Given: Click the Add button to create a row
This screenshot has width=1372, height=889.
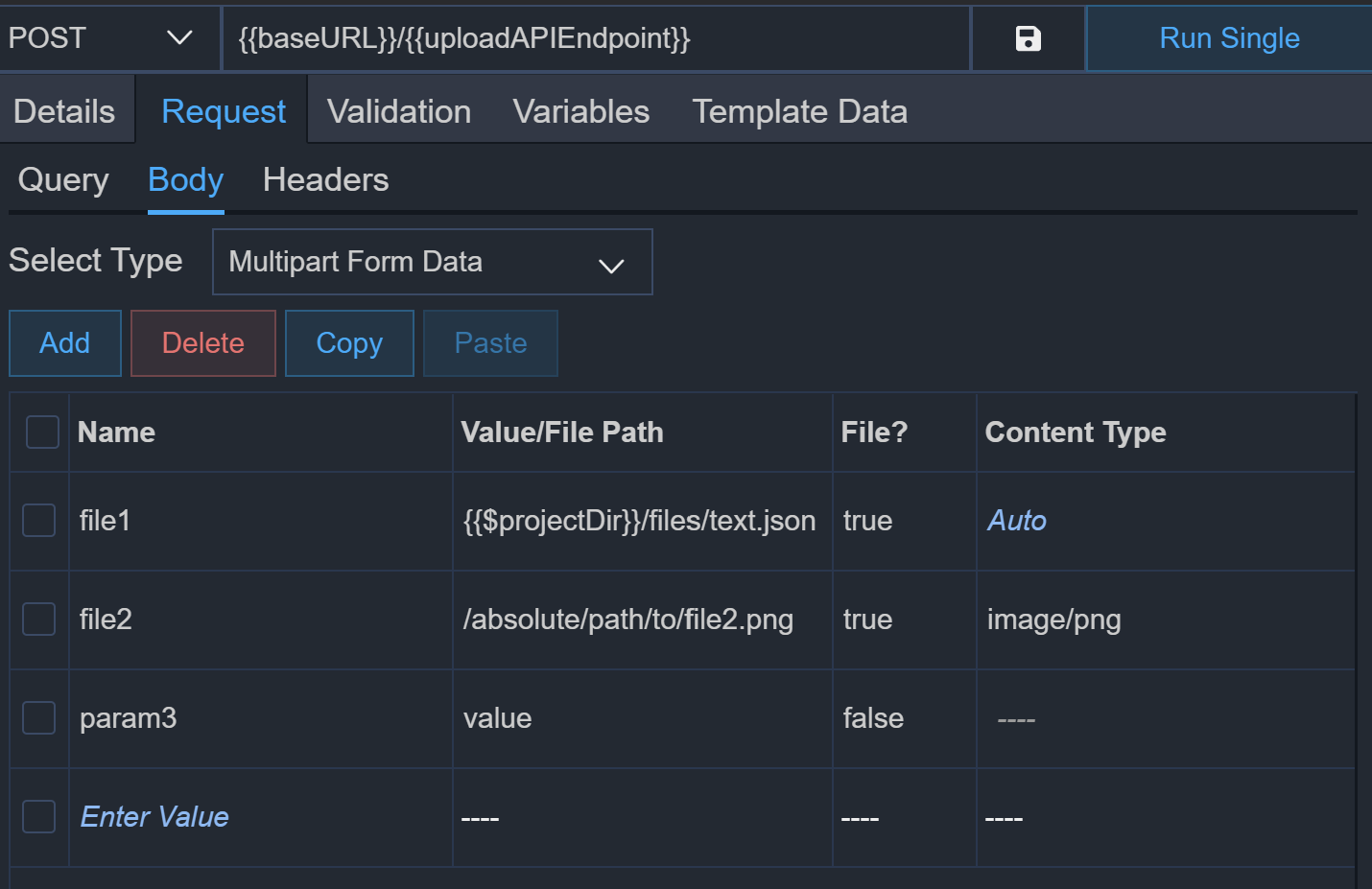Looking at the screenshot, I should pos(64,342).
